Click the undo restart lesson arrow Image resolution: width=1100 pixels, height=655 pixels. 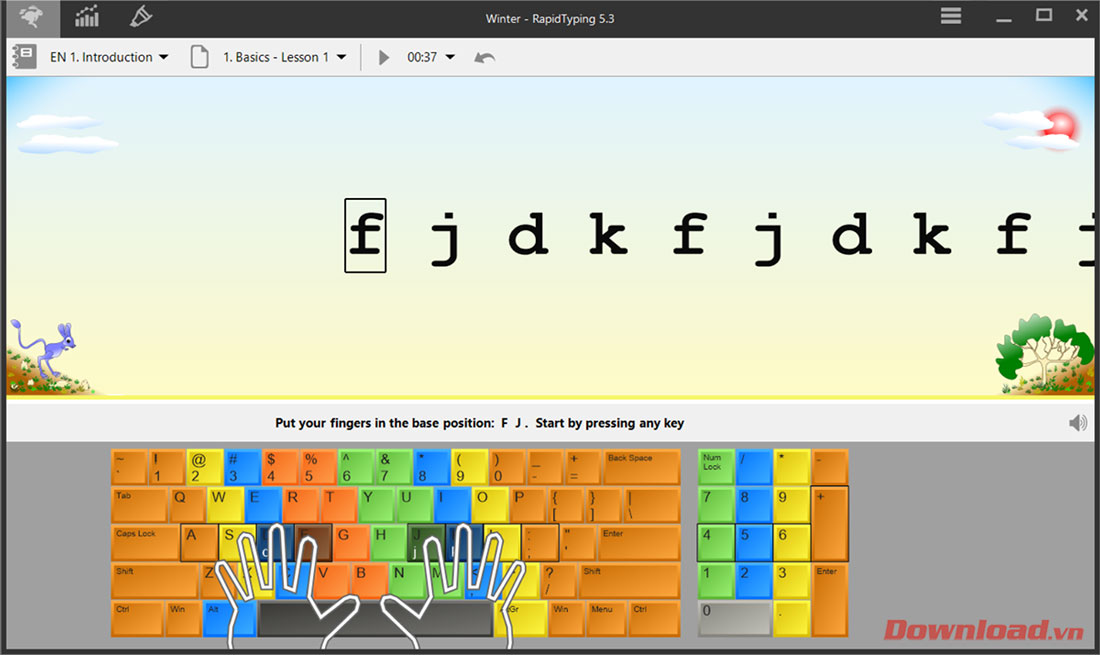484,58
